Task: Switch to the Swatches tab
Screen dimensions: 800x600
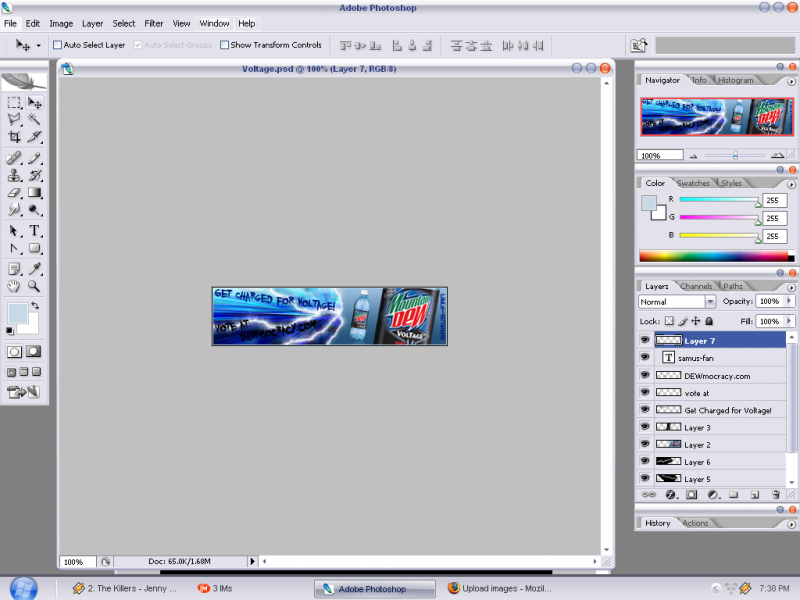Action: [693, 183]
